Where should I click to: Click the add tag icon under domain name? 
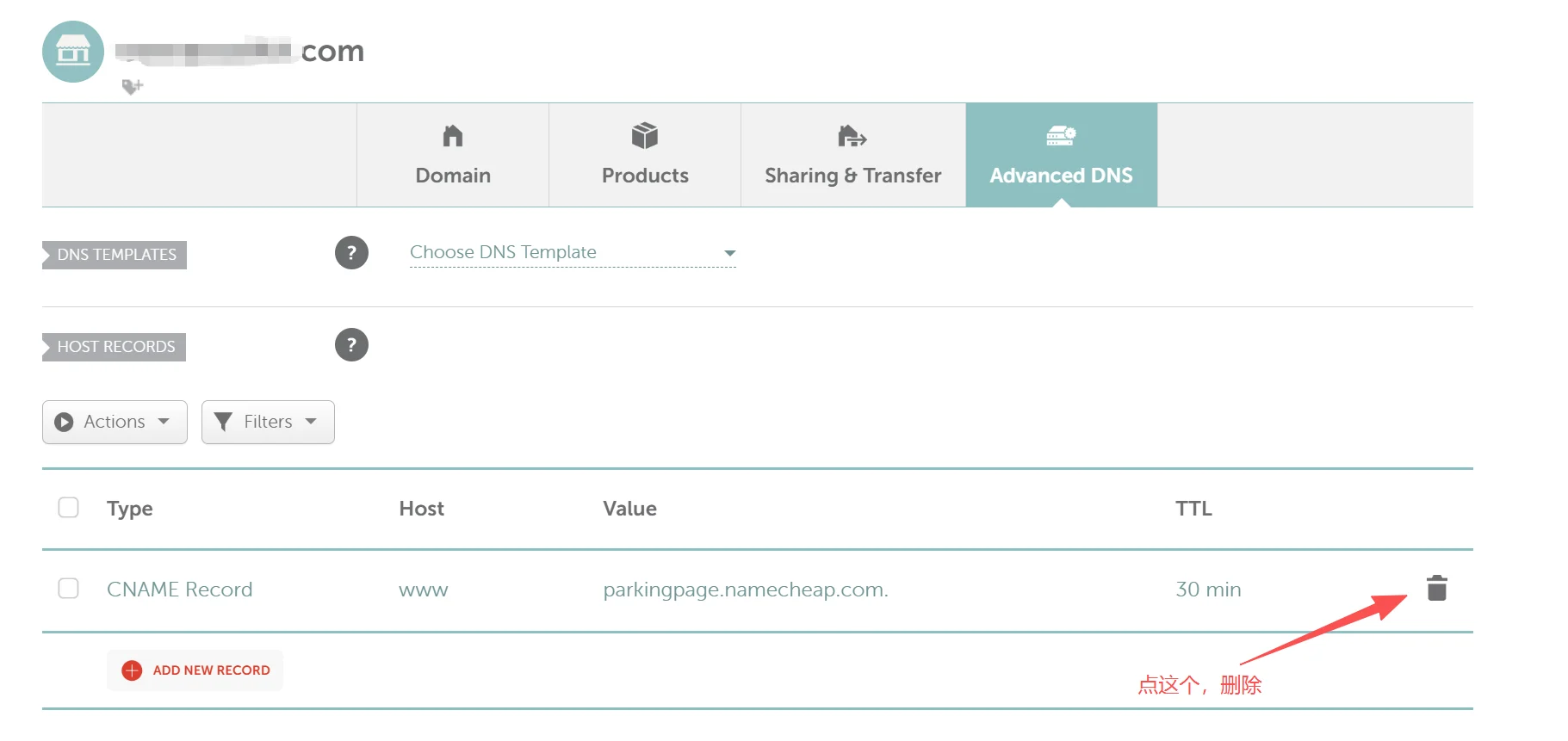[x=132, y=86]
